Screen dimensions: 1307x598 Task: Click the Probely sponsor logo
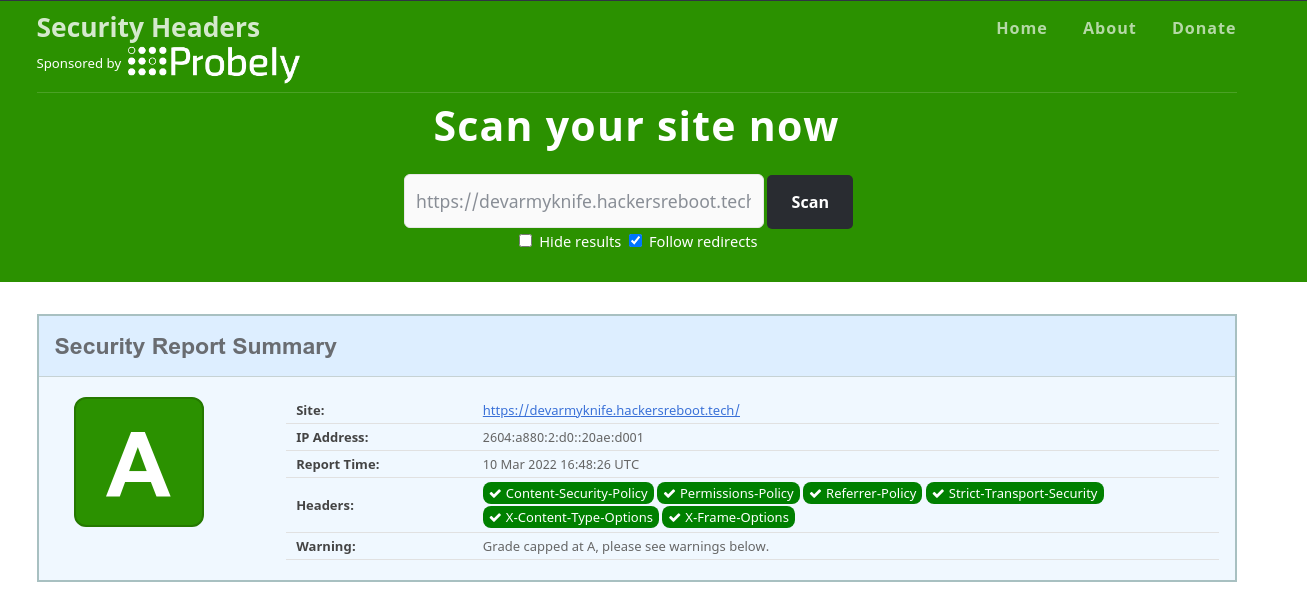214,64
